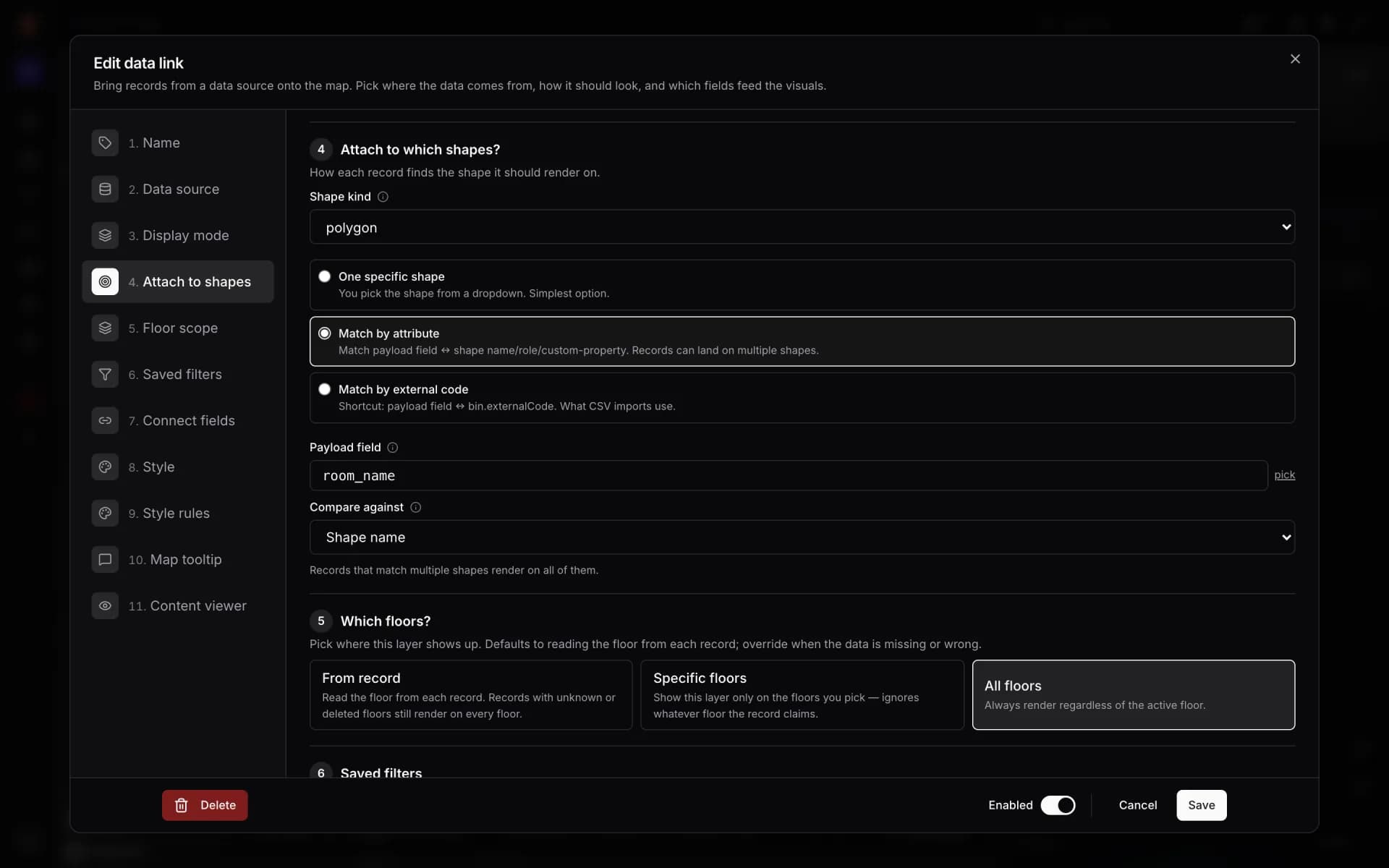Select the One specific shape radio option
This screenshot has height=868, width=1389.
325,276
